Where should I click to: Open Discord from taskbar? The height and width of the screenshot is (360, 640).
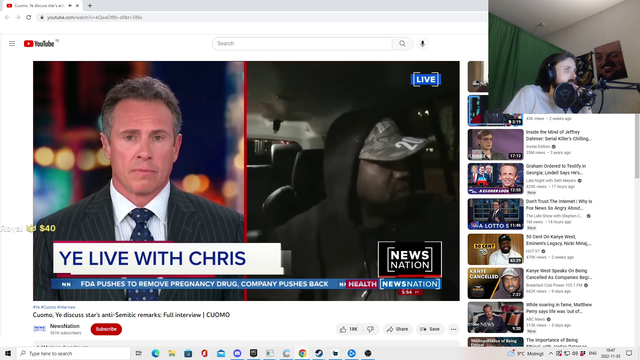[237, 353]
